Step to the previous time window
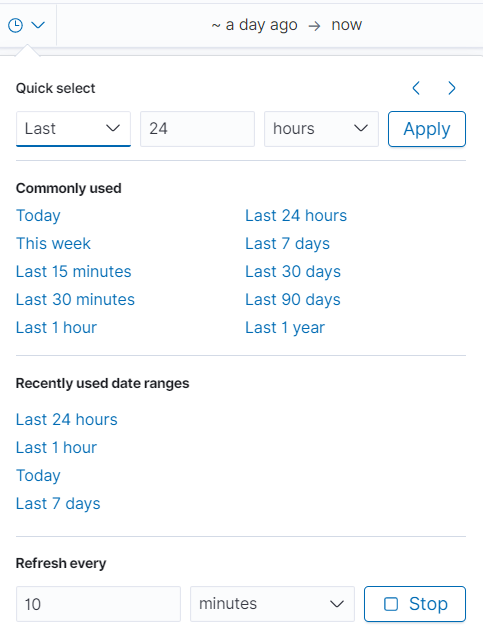 coord(416,88)
